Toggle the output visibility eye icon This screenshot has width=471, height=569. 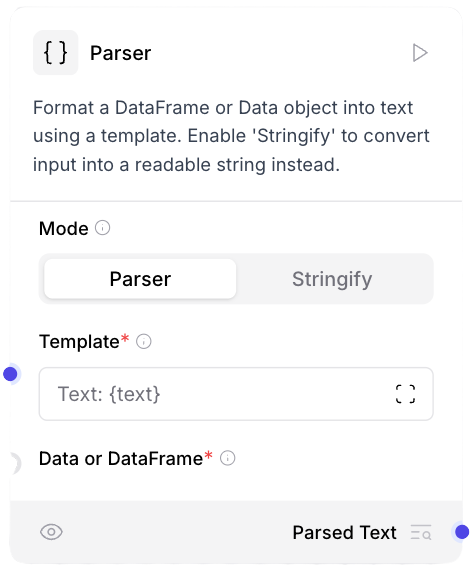pyautogui.click(x=51, y=532)
